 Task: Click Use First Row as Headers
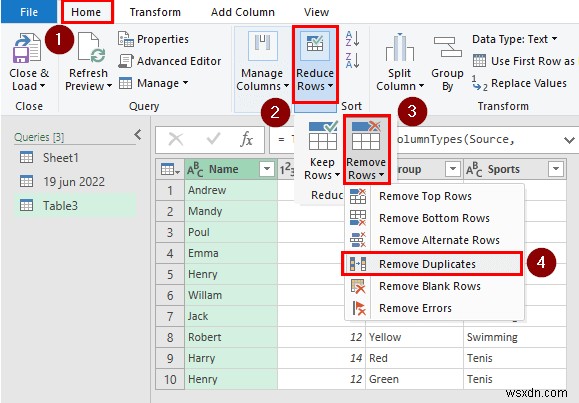pos(524,61)
